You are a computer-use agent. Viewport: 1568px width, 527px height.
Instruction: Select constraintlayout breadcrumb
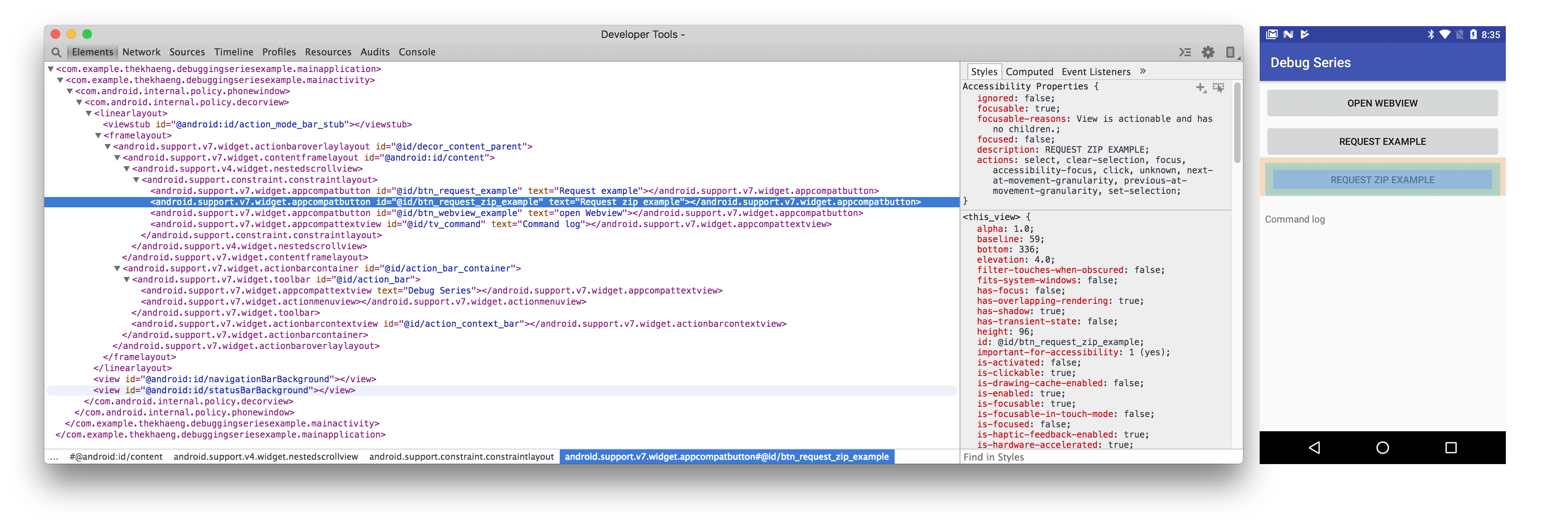[462, 457]
